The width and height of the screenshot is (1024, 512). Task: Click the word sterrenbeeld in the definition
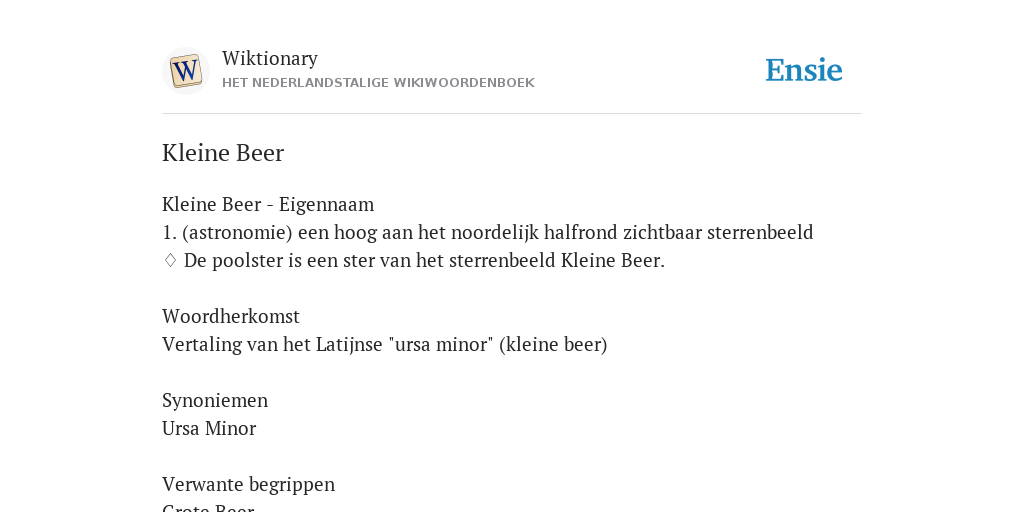760,232
